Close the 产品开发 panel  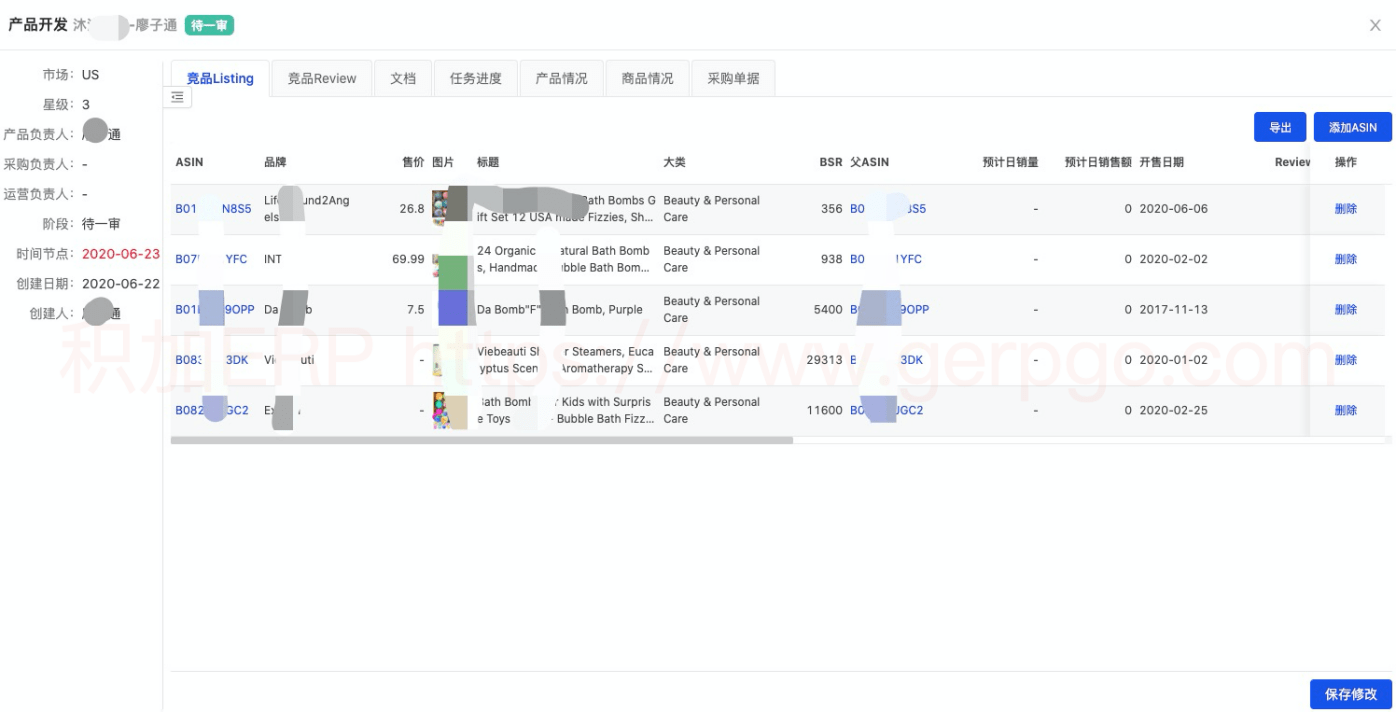tap(1374, 25)
